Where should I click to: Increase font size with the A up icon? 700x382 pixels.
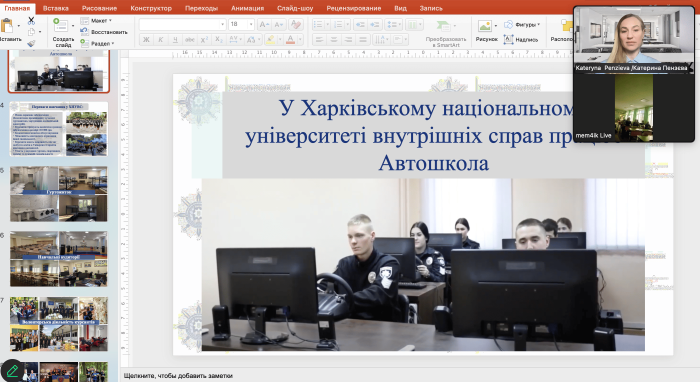(264, 25)
